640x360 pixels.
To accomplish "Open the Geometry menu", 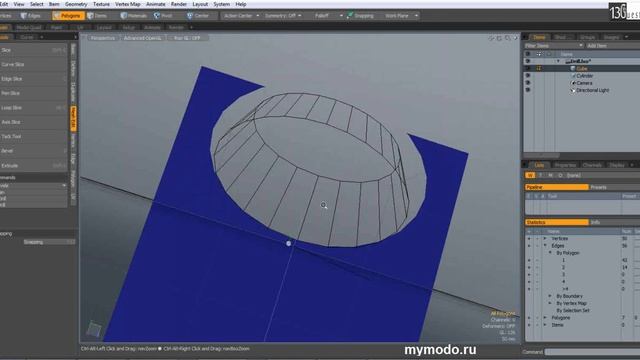I will [x=76, y=4].
